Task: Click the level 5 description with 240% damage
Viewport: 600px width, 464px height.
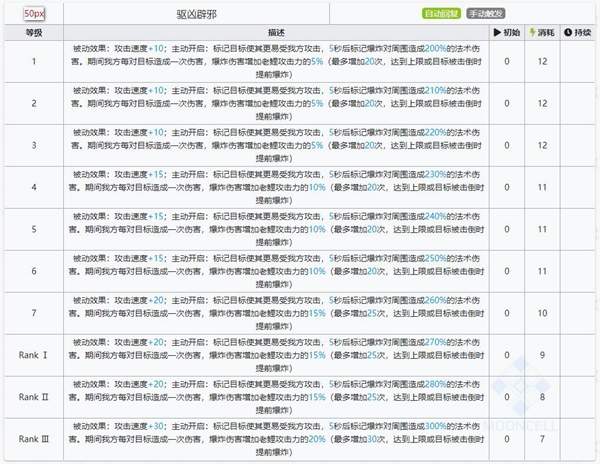Action: [x=276, y=229]
